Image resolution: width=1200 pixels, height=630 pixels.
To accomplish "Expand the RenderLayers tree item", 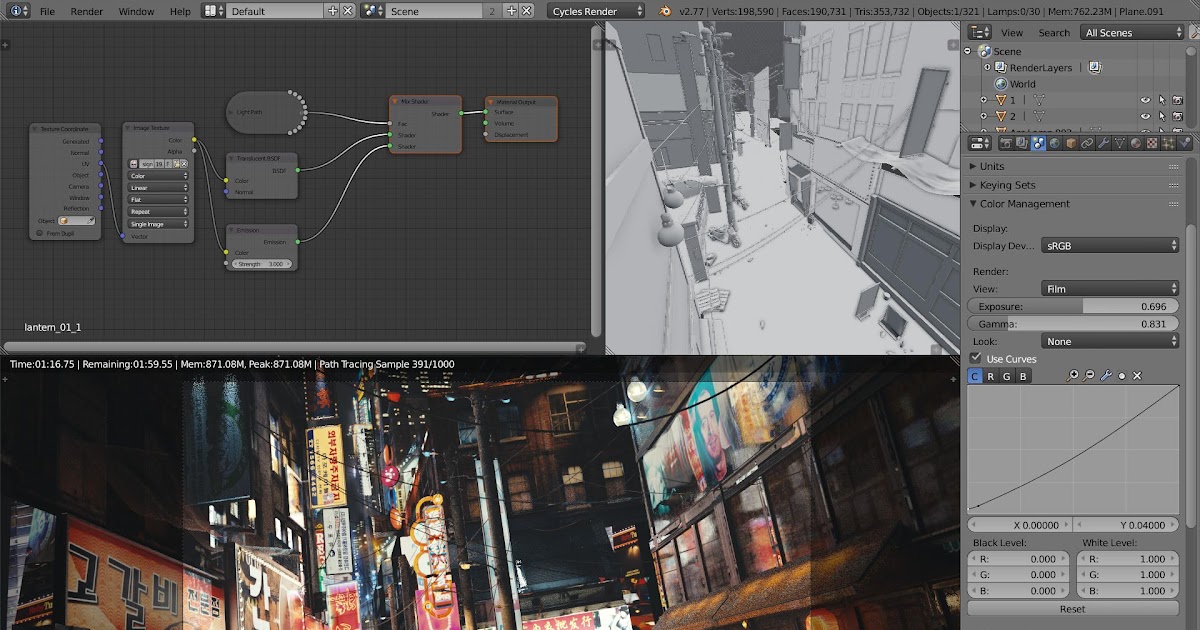I will tap(985, 67).
